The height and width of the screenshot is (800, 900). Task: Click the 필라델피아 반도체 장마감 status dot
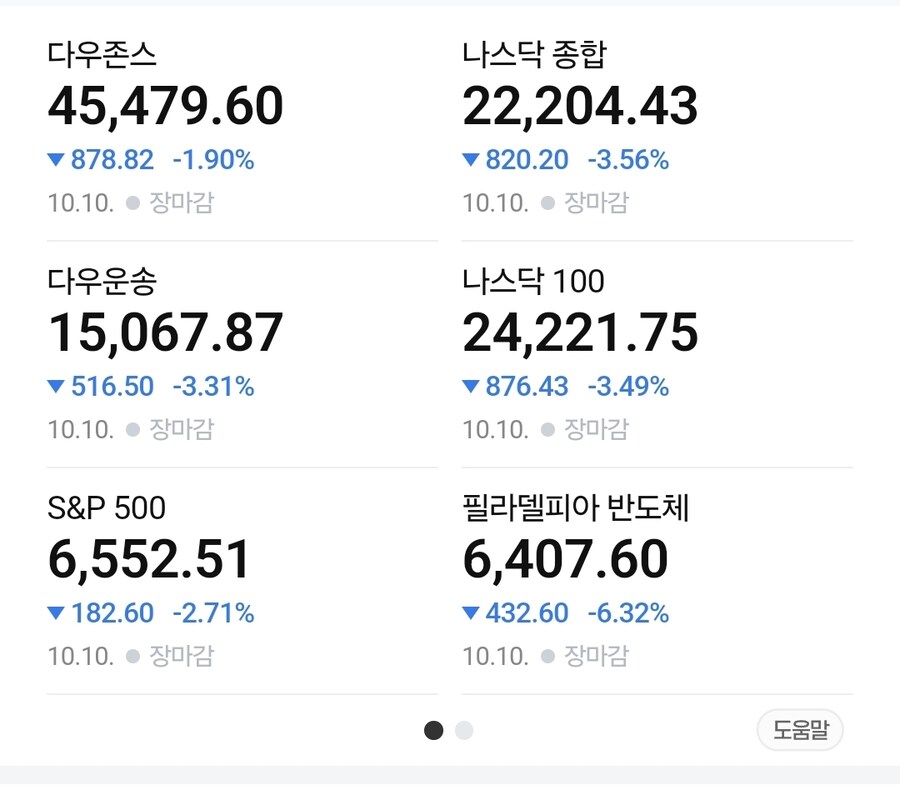click(548, 656)
